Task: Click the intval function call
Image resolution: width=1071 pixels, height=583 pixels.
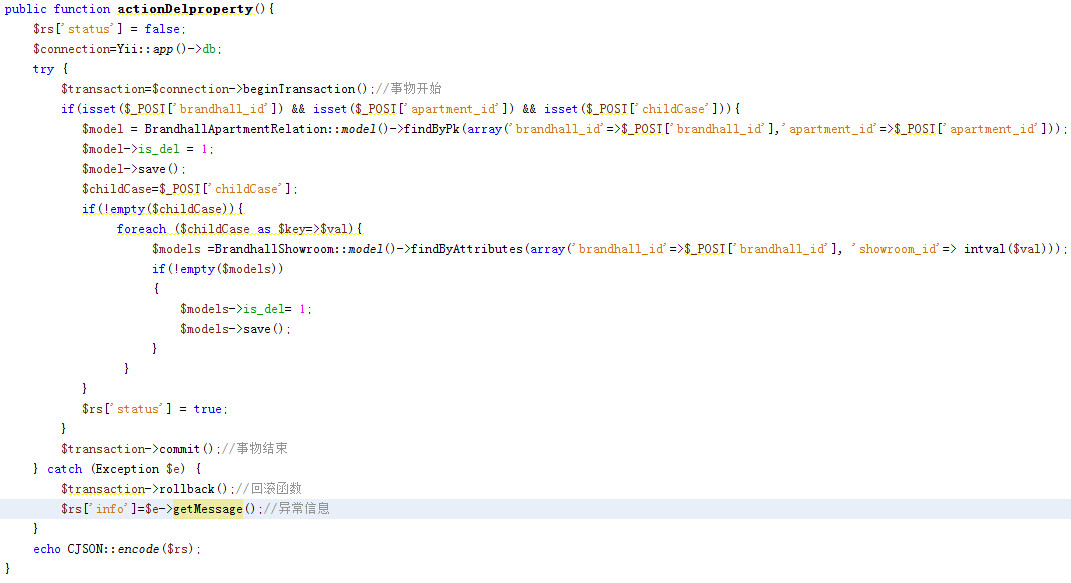Action: pyautogui.click(x=984, y=249)
